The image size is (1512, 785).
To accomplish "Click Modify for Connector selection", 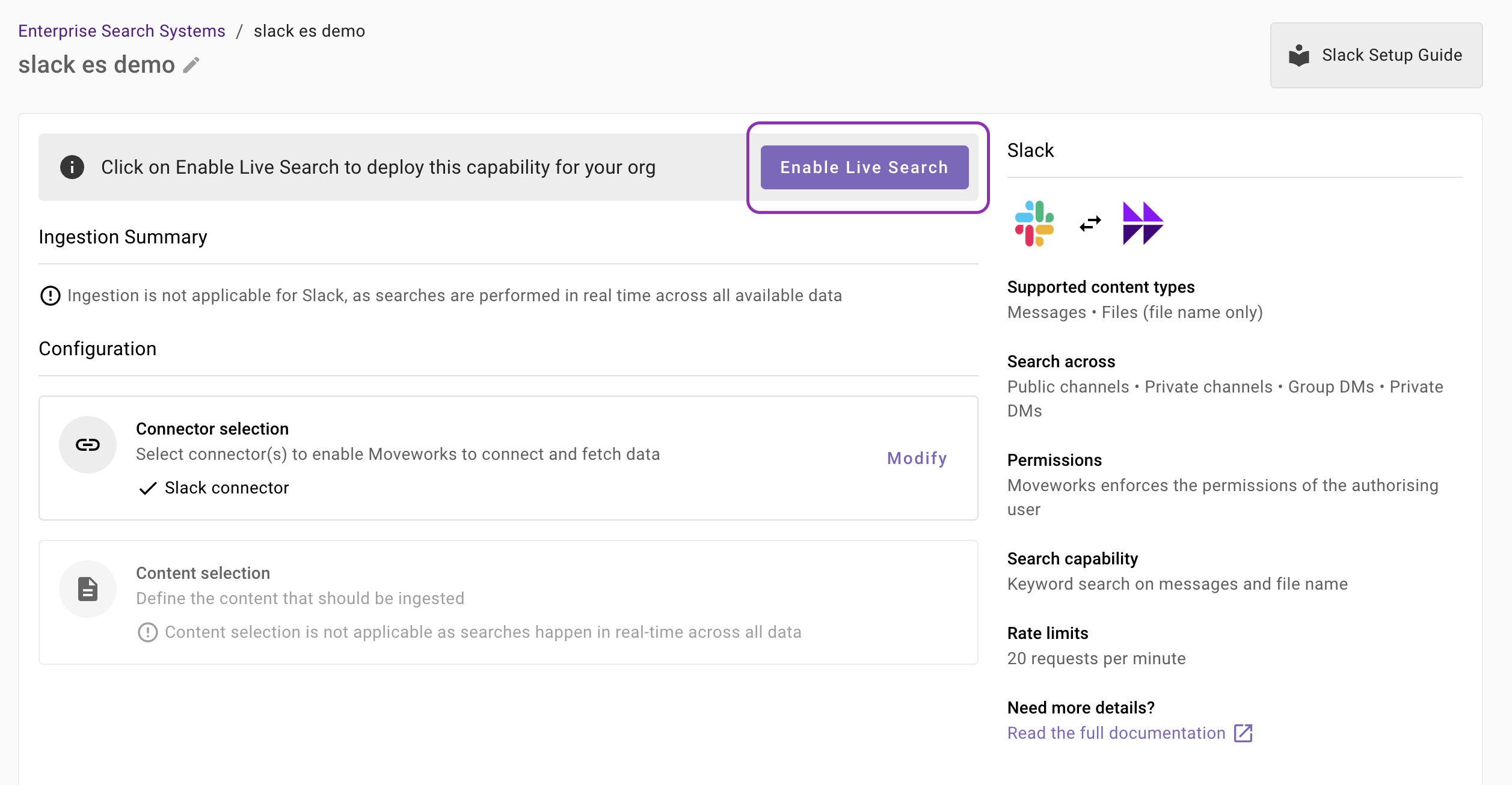I will pos(917,459).
